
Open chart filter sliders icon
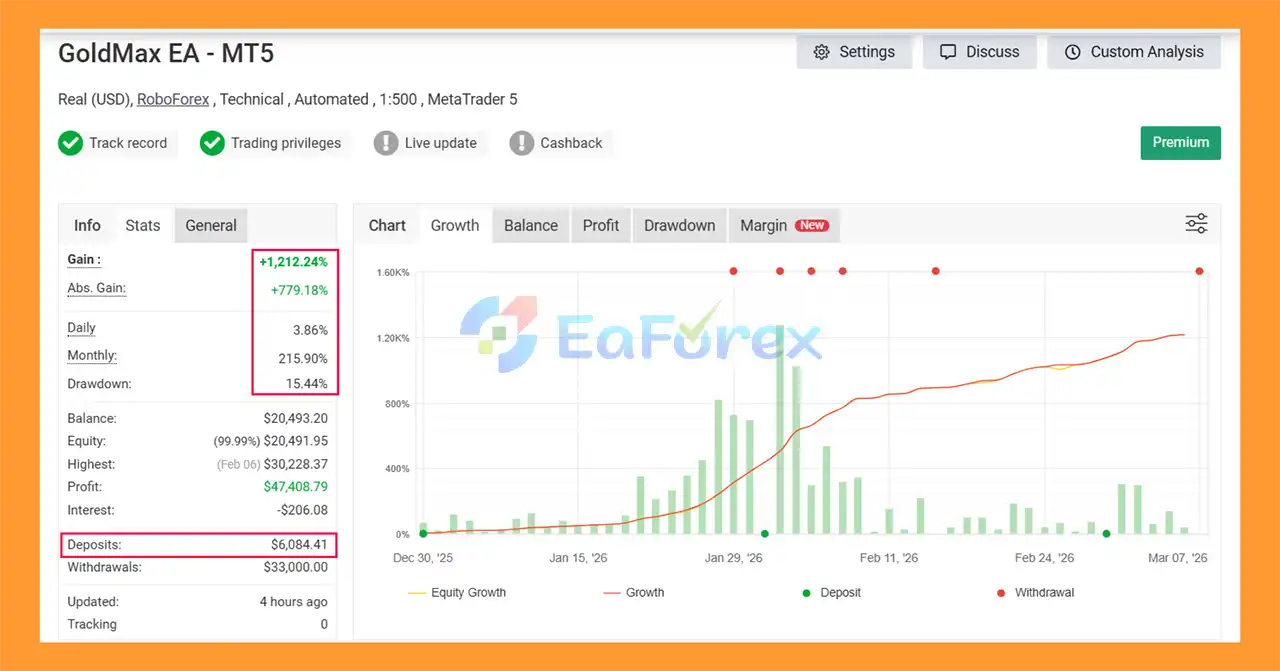point(1196,224)
